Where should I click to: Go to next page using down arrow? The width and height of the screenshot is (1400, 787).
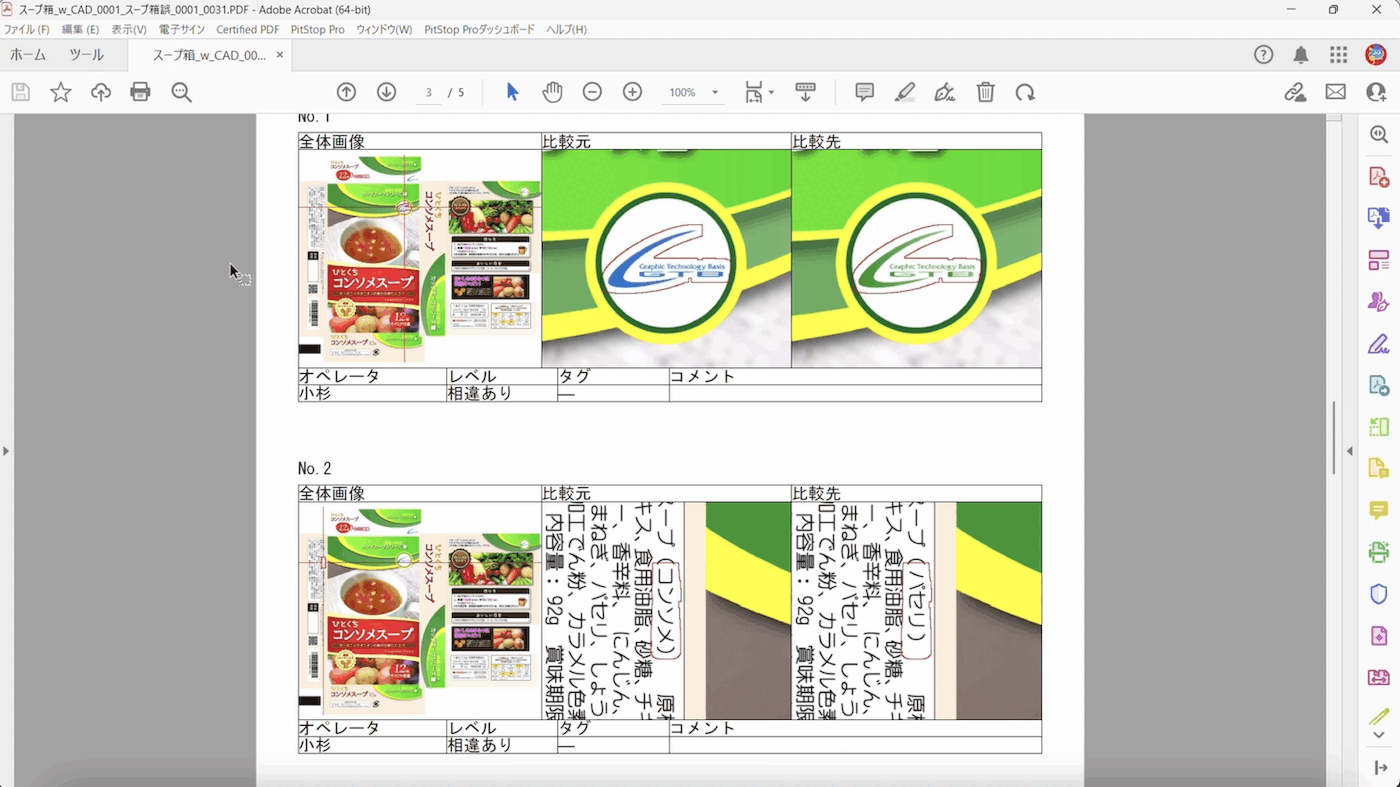point(386,92)
